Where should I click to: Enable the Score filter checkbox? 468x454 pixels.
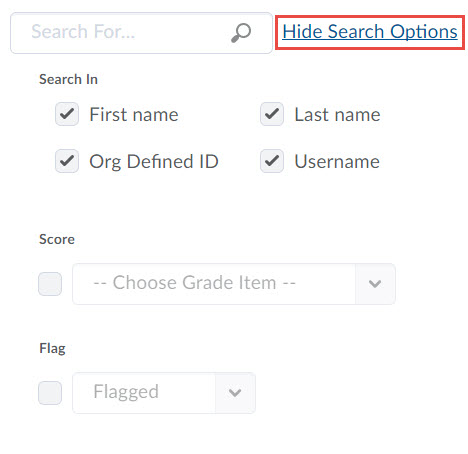click(50, 284)
